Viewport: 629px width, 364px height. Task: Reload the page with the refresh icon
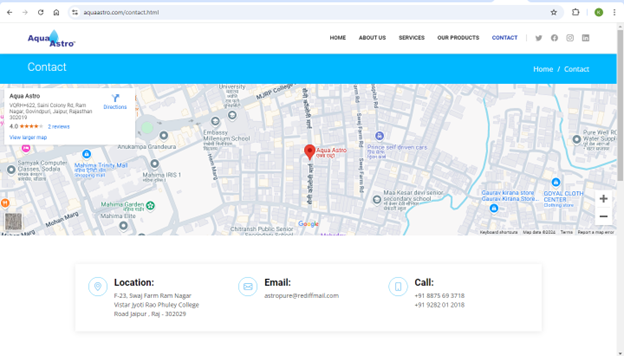click(41, 12)
